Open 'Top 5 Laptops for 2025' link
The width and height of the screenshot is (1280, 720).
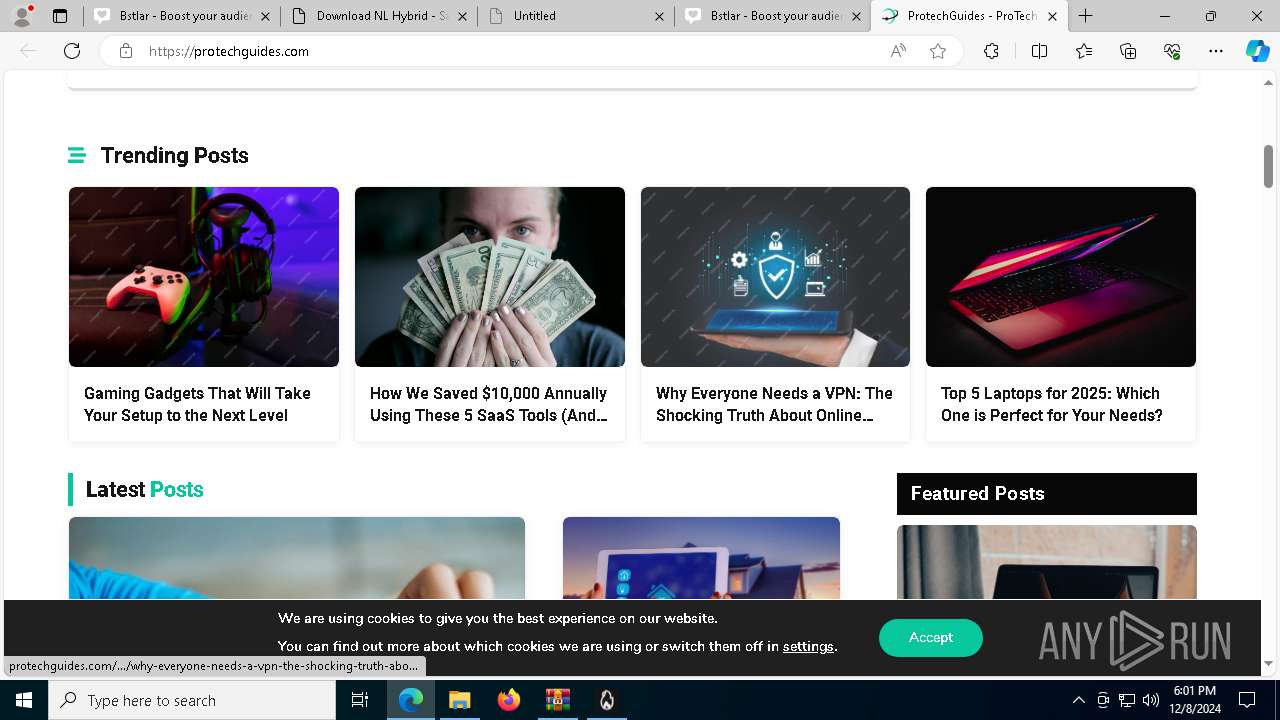(x=1052, y=404)
